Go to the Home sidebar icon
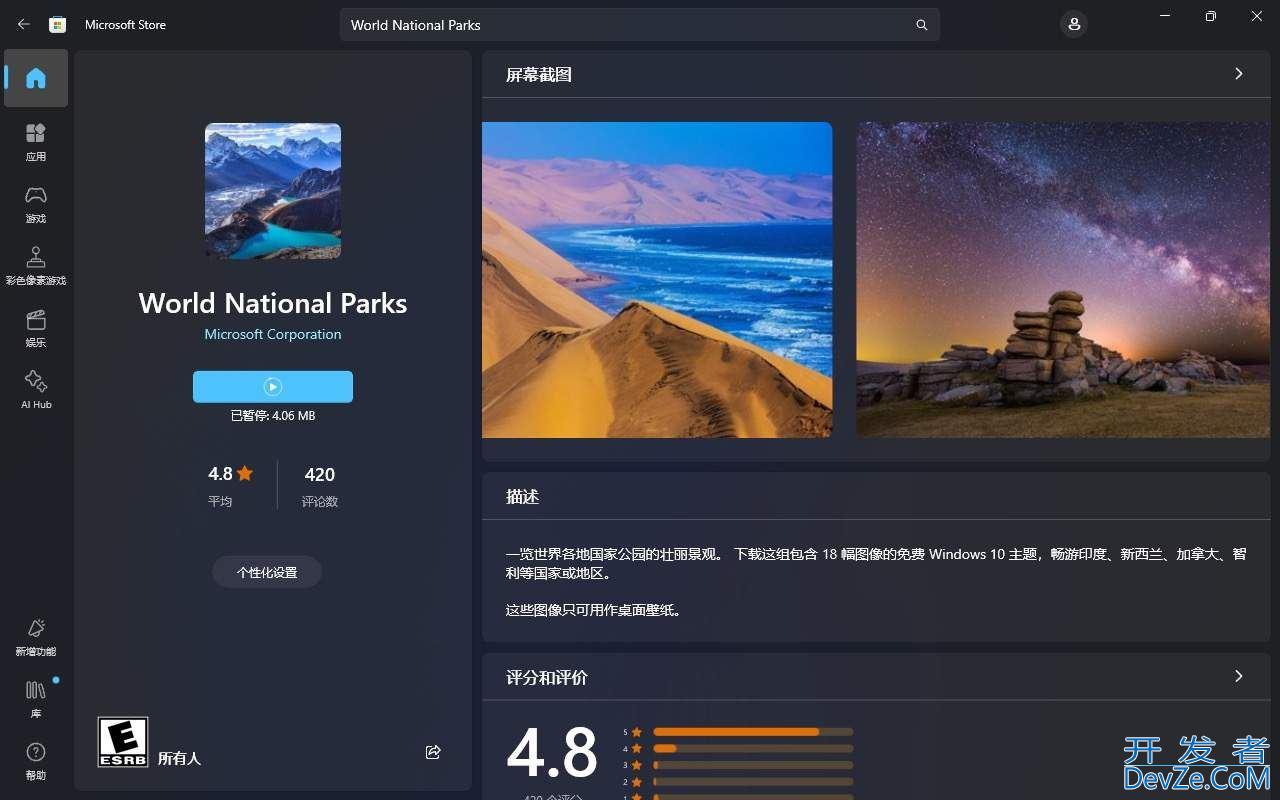This screenshot has height=800, width=1280. [x=36, y=78]
